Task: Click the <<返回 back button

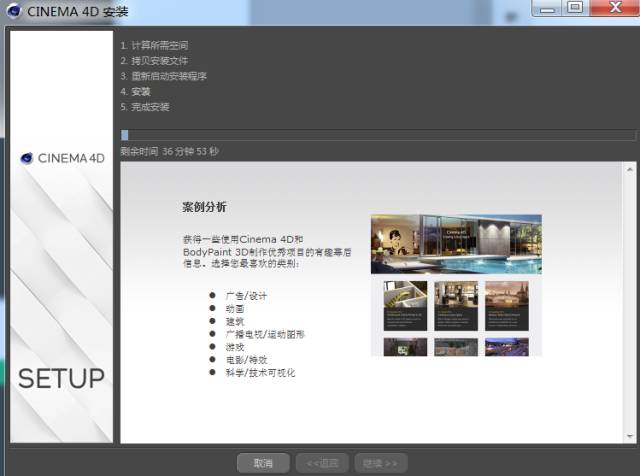Action: [321, 463]
